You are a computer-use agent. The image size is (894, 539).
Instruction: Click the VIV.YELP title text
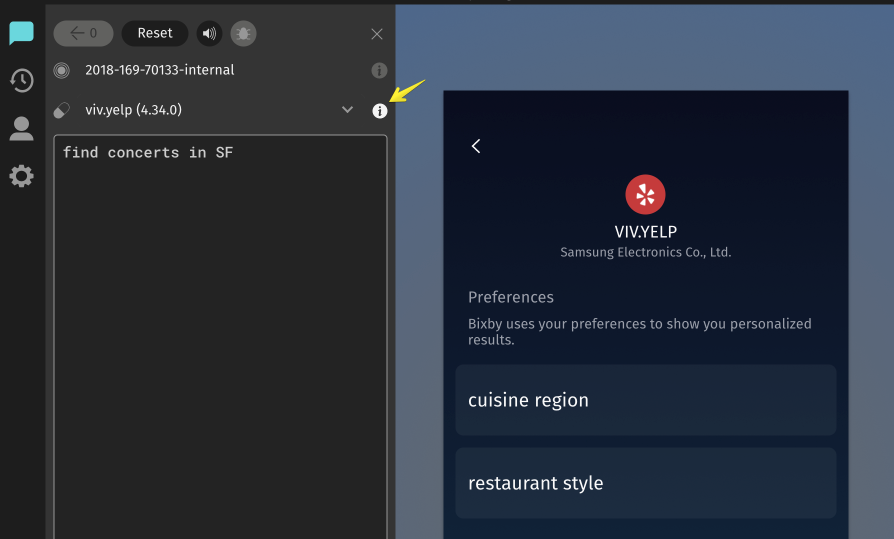click(x=645, y=232)
